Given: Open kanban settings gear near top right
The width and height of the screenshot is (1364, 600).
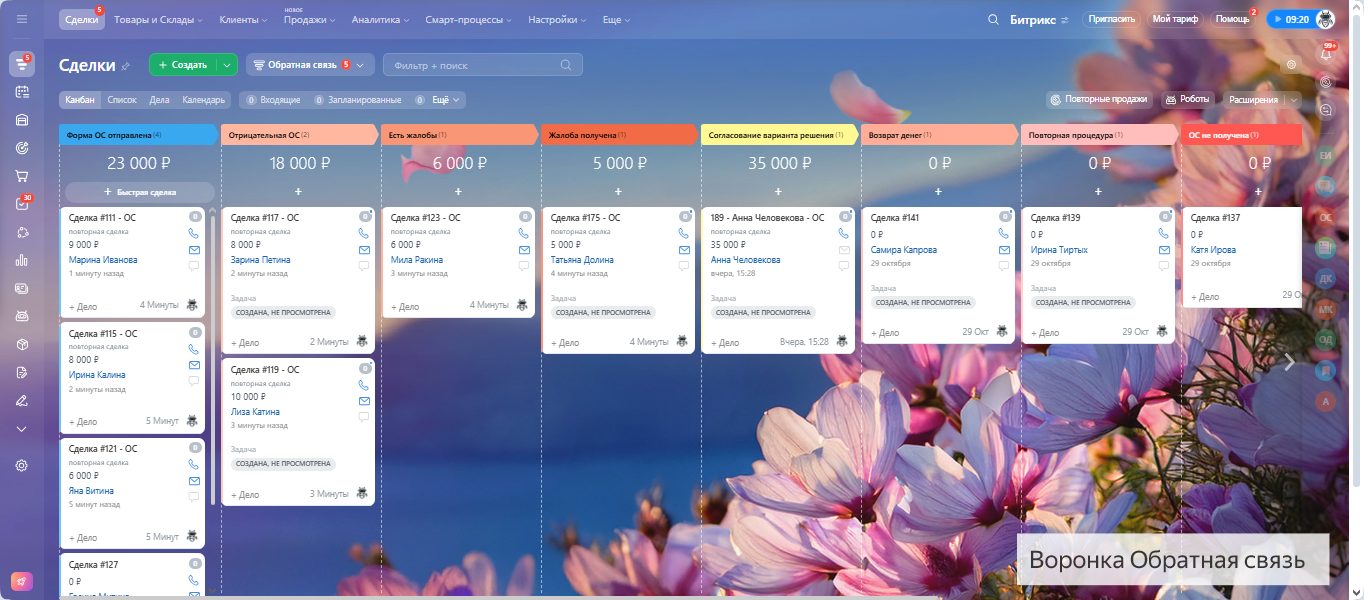Looking at the screenshot, I should (x=1292, y=64).
